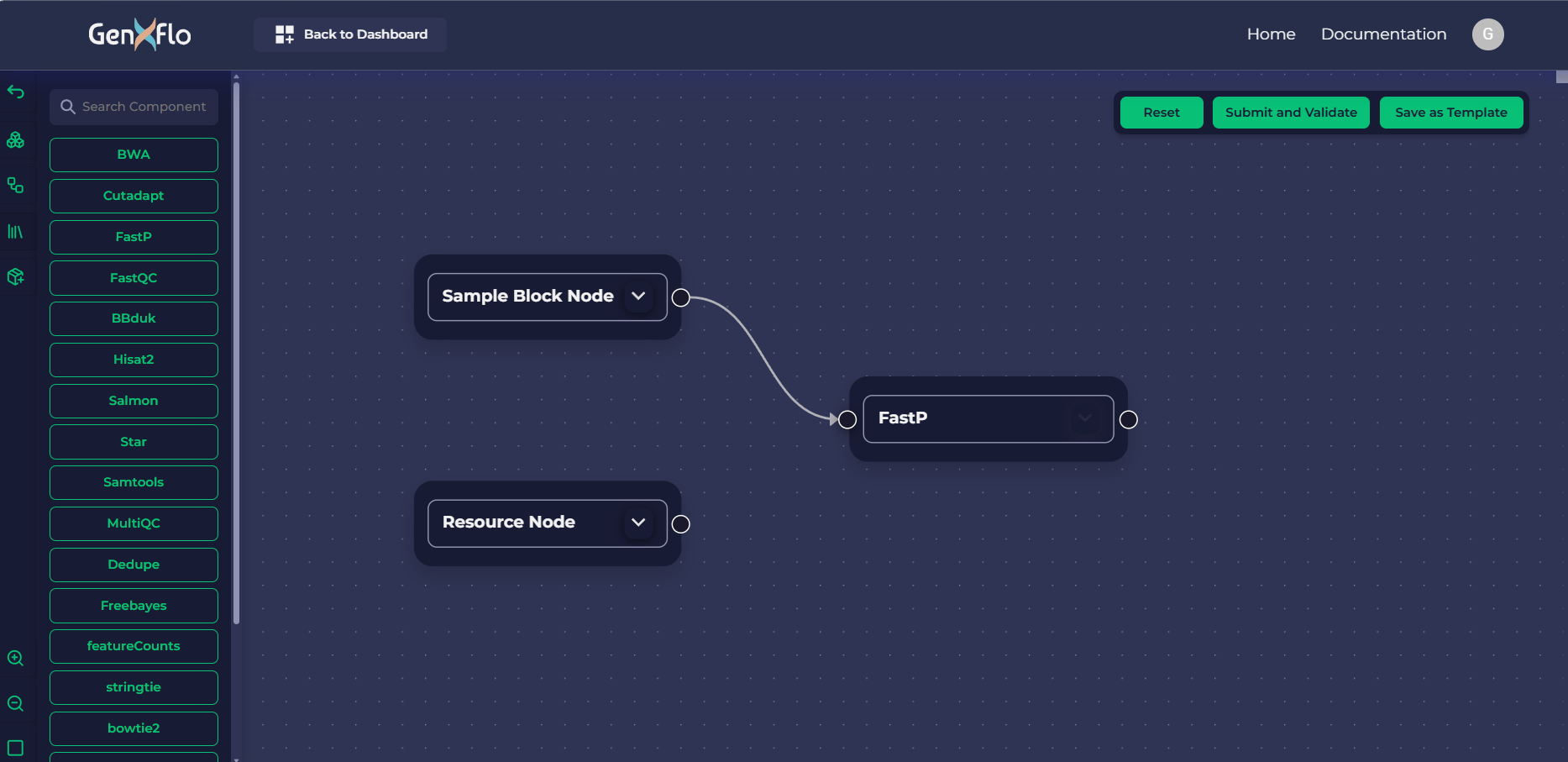Click the add package box icon
Screen dimensions: 1568x762
[x=15, y=276]
